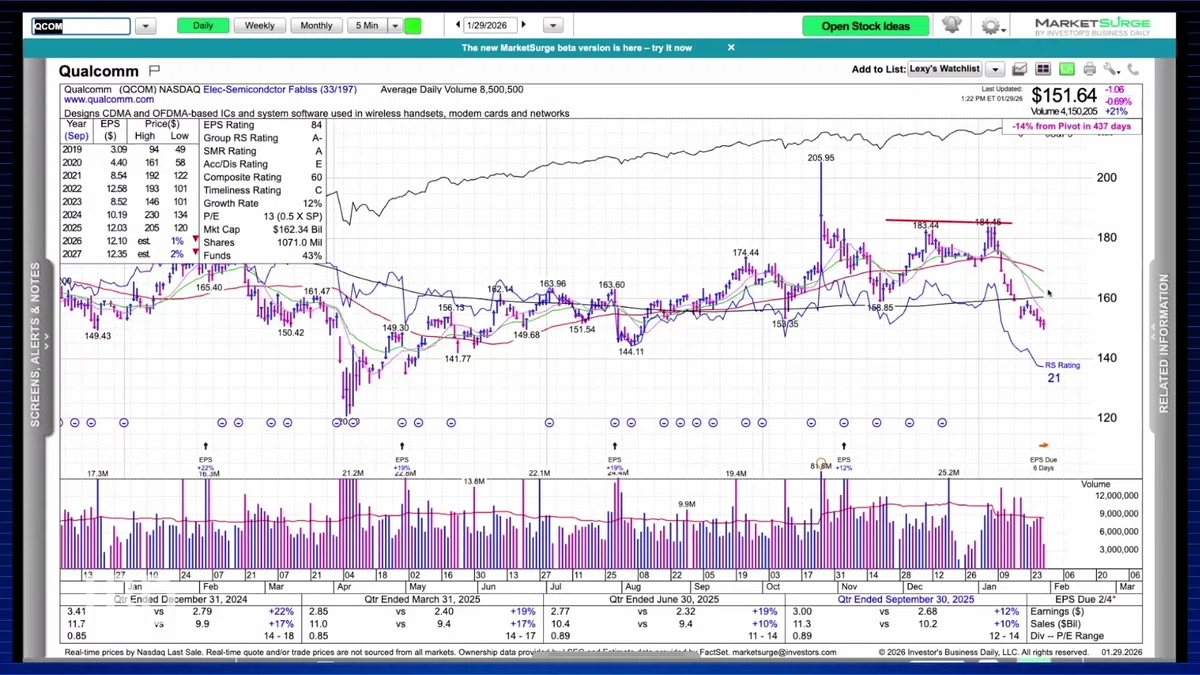The width and height of the screenshot is (1200, 675).
Task: Open the Related Information side panel
Action: pos(1163,345)
